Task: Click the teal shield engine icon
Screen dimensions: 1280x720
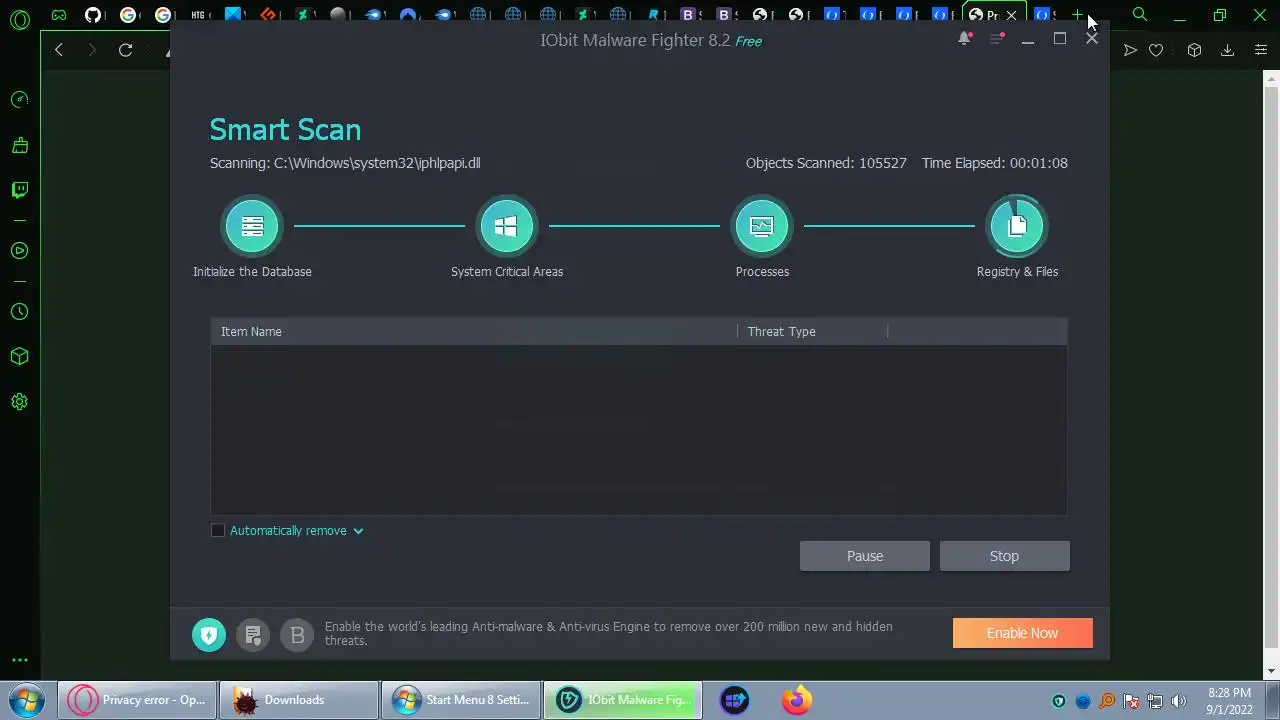Action: click(x=209, y=634)
